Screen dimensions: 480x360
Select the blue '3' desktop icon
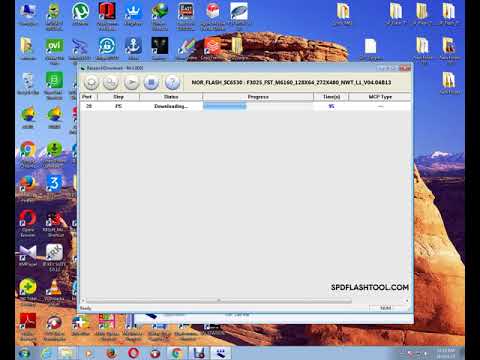54,185
